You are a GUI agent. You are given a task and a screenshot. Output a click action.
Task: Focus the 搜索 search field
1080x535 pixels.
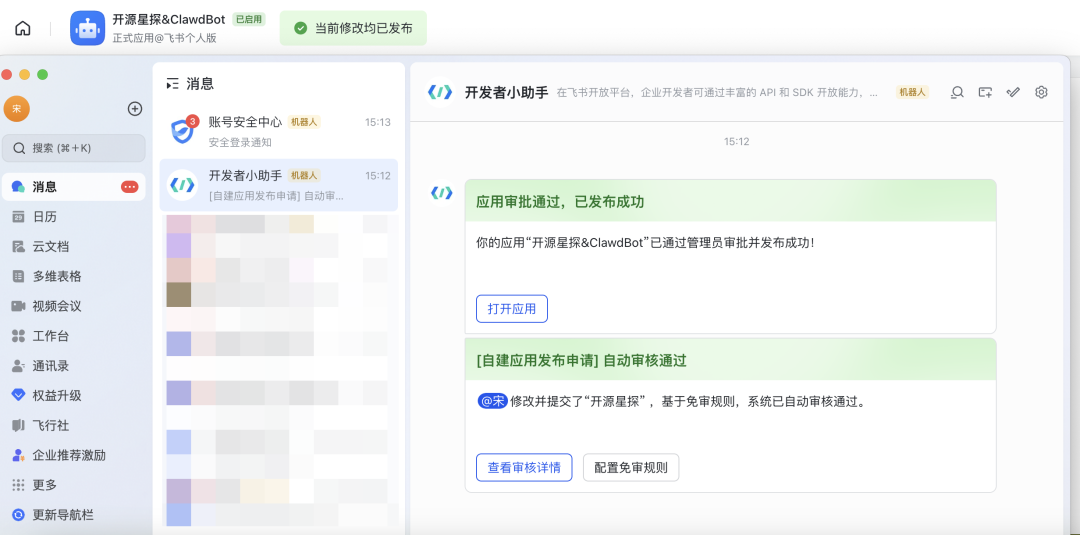click(x=74, y=148)
